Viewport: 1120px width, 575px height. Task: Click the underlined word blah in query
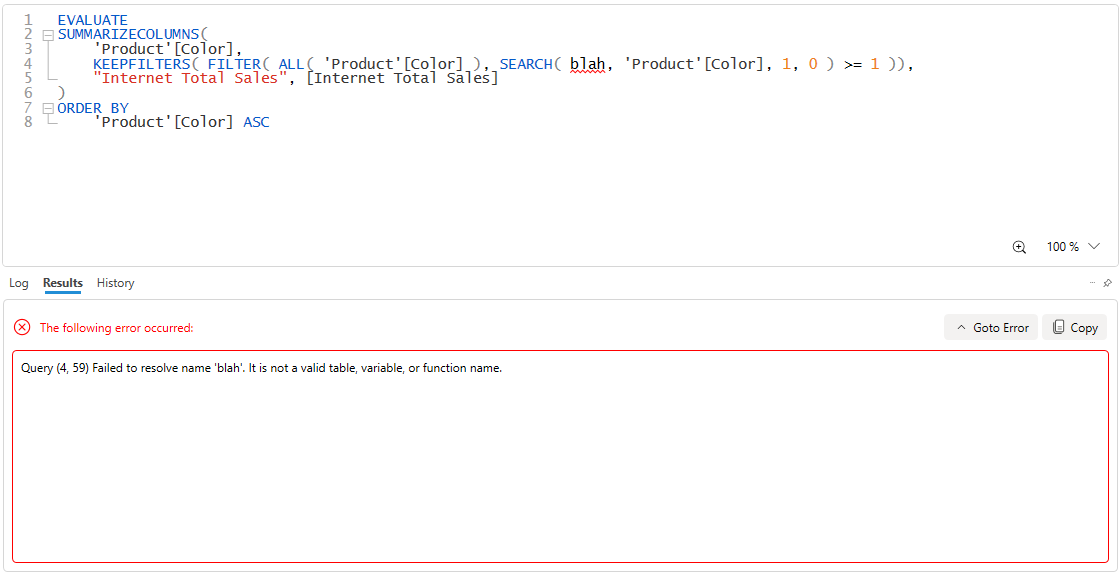pos(588,64)
